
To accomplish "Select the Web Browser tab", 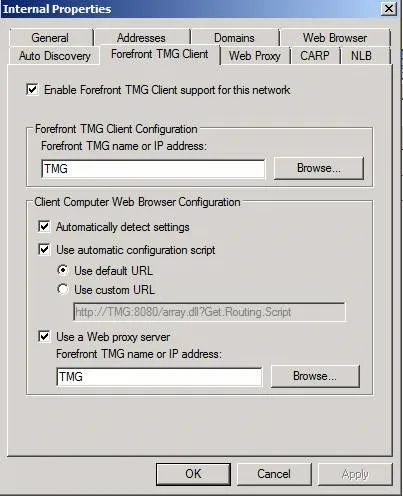I will 334,38.
